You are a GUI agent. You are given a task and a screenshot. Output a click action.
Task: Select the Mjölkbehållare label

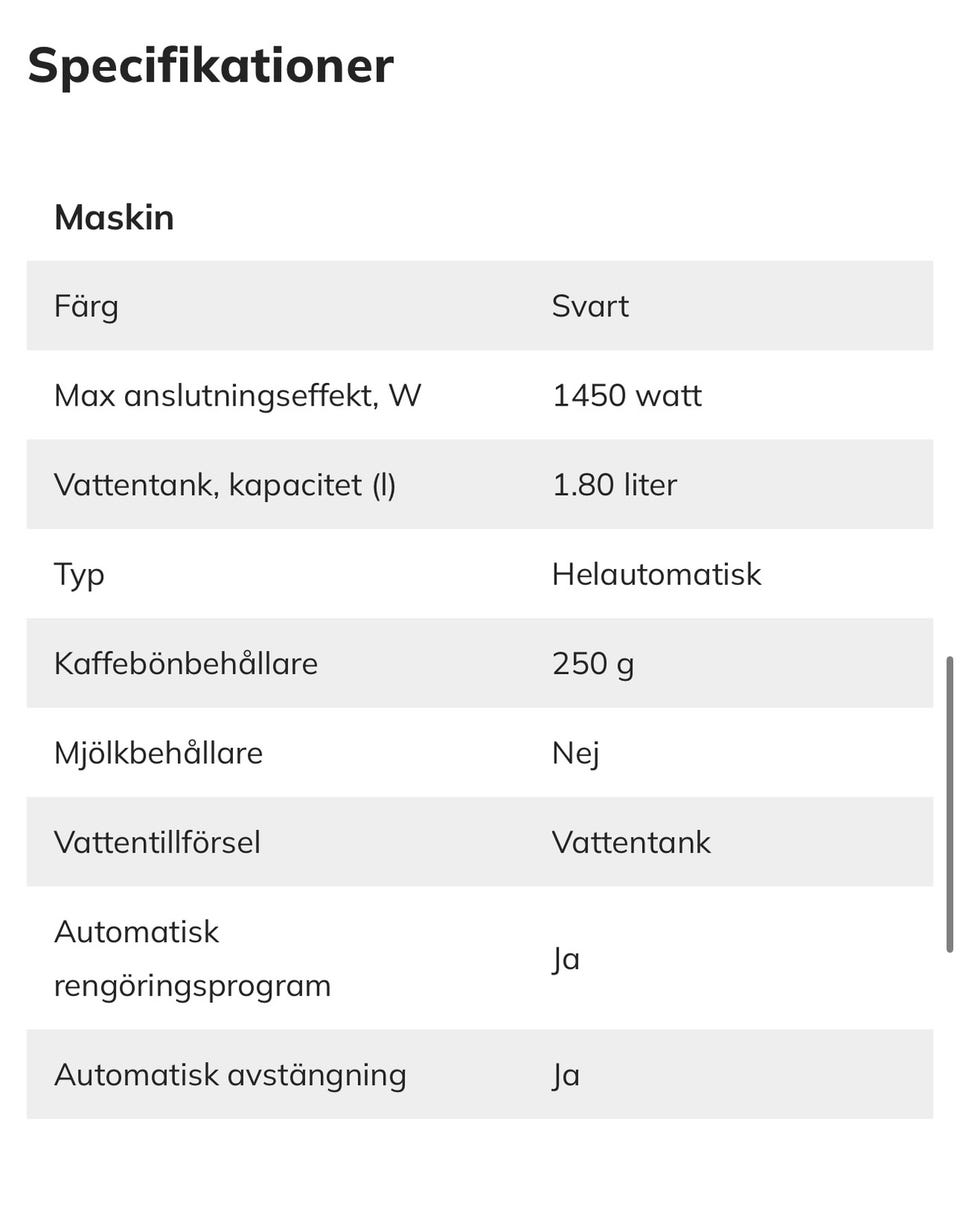(158, 753)
